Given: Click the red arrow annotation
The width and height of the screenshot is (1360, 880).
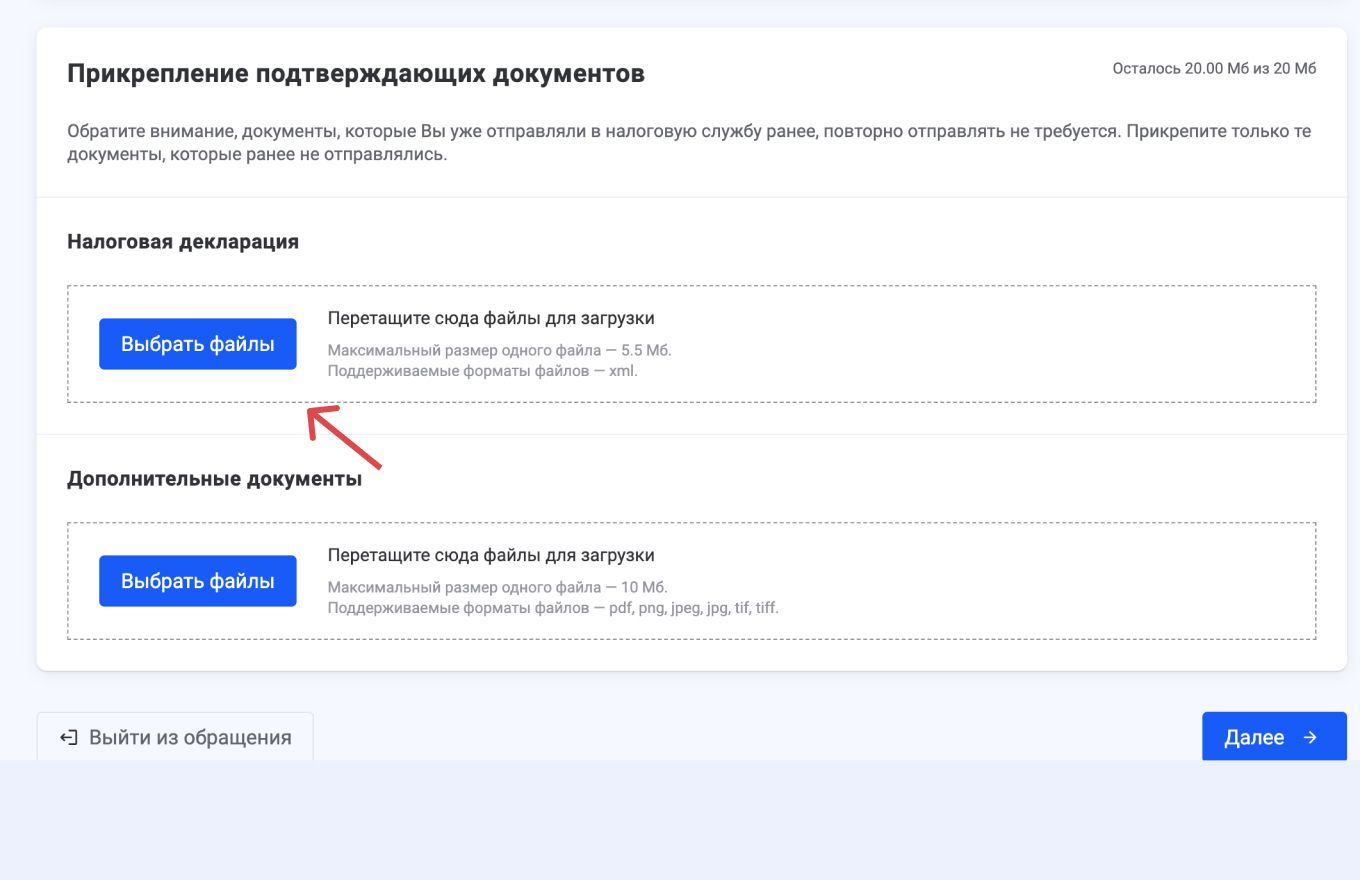Looking at the screenshot, I should 343,437.
